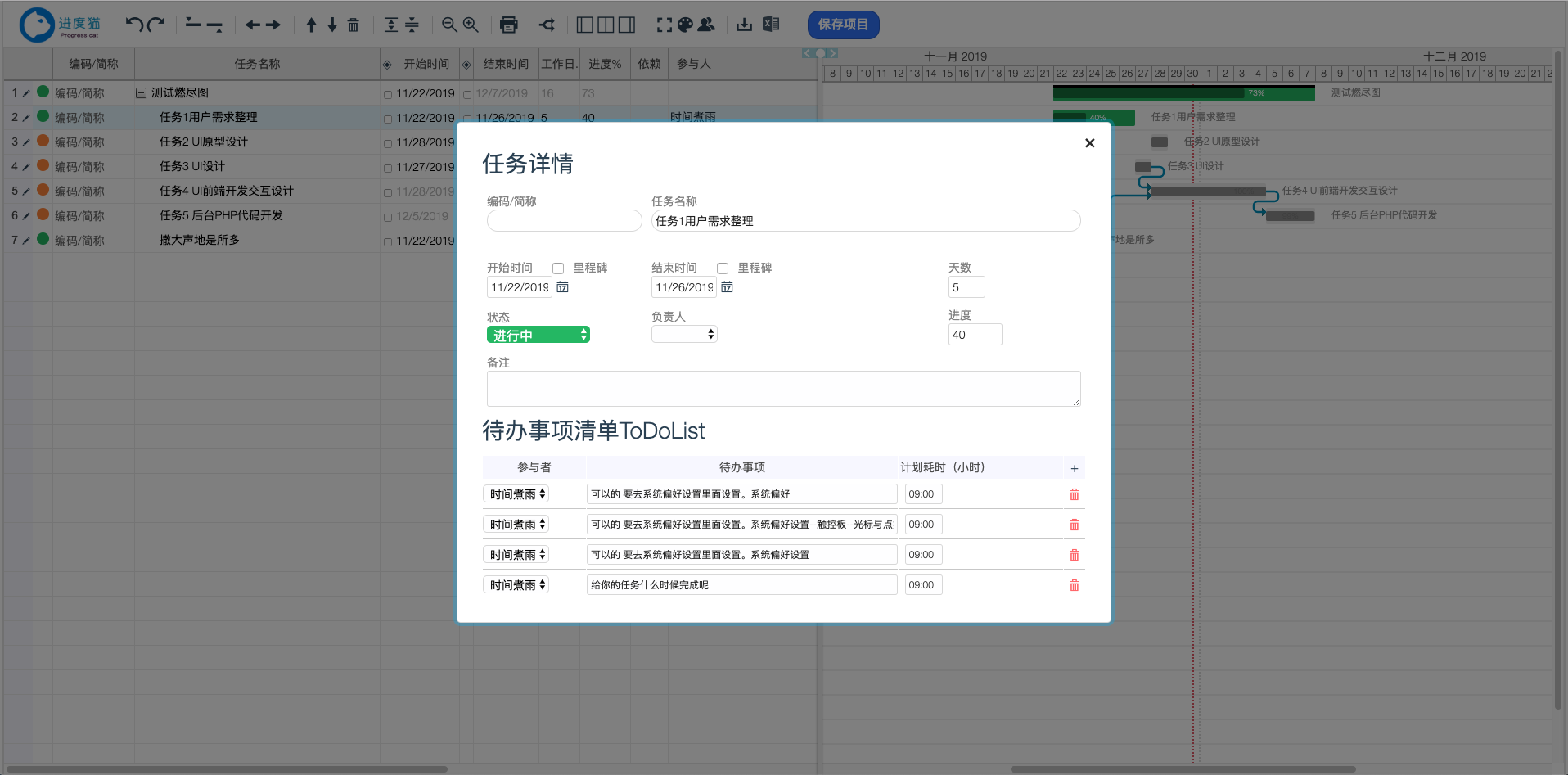Open the start date calendar picker icon
This screenshot has width=1568, height=775.
[x=563, y=287]
